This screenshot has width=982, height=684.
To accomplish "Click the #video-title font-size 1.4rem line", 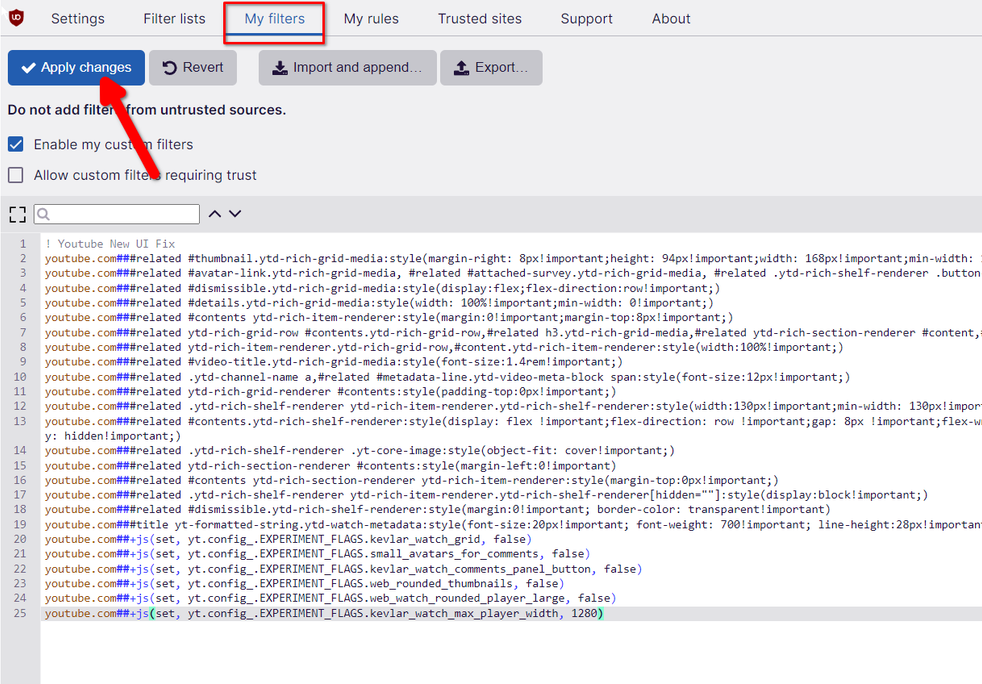I will [x=334, y=362].
